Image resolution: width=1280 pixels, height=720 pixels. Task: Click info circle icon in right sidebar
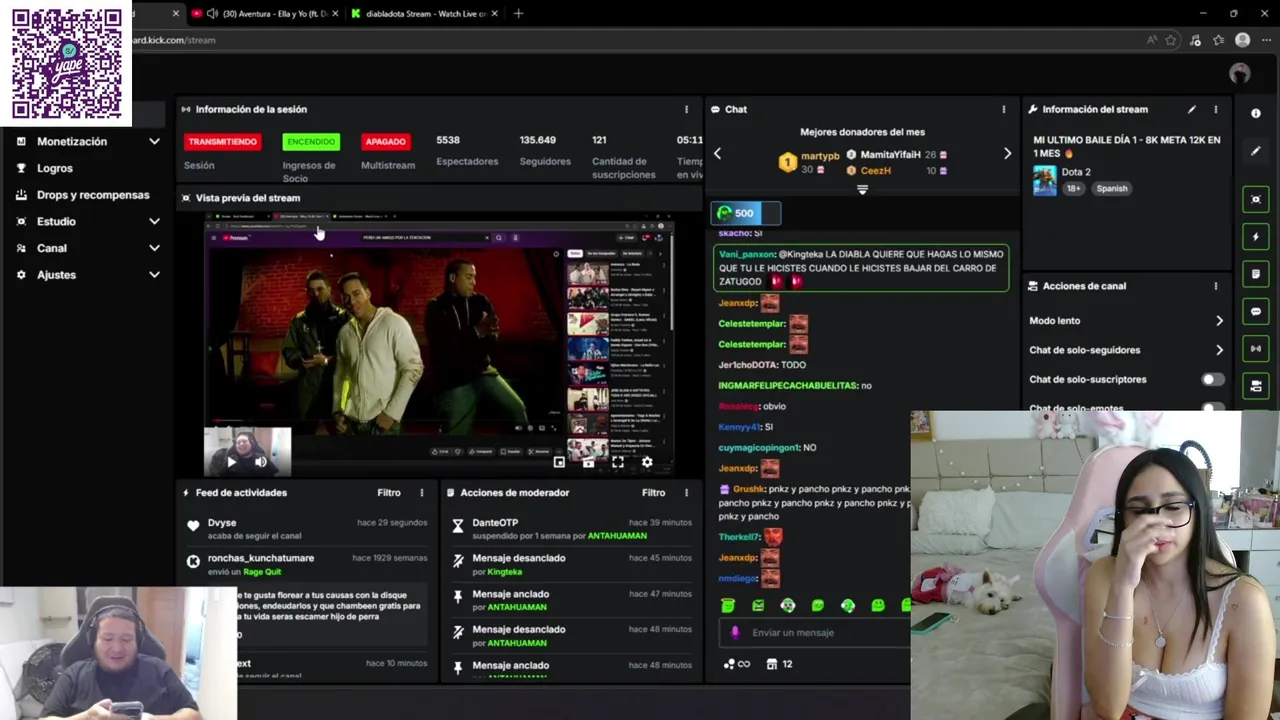pyautogui.click(x=1256, y=113)
